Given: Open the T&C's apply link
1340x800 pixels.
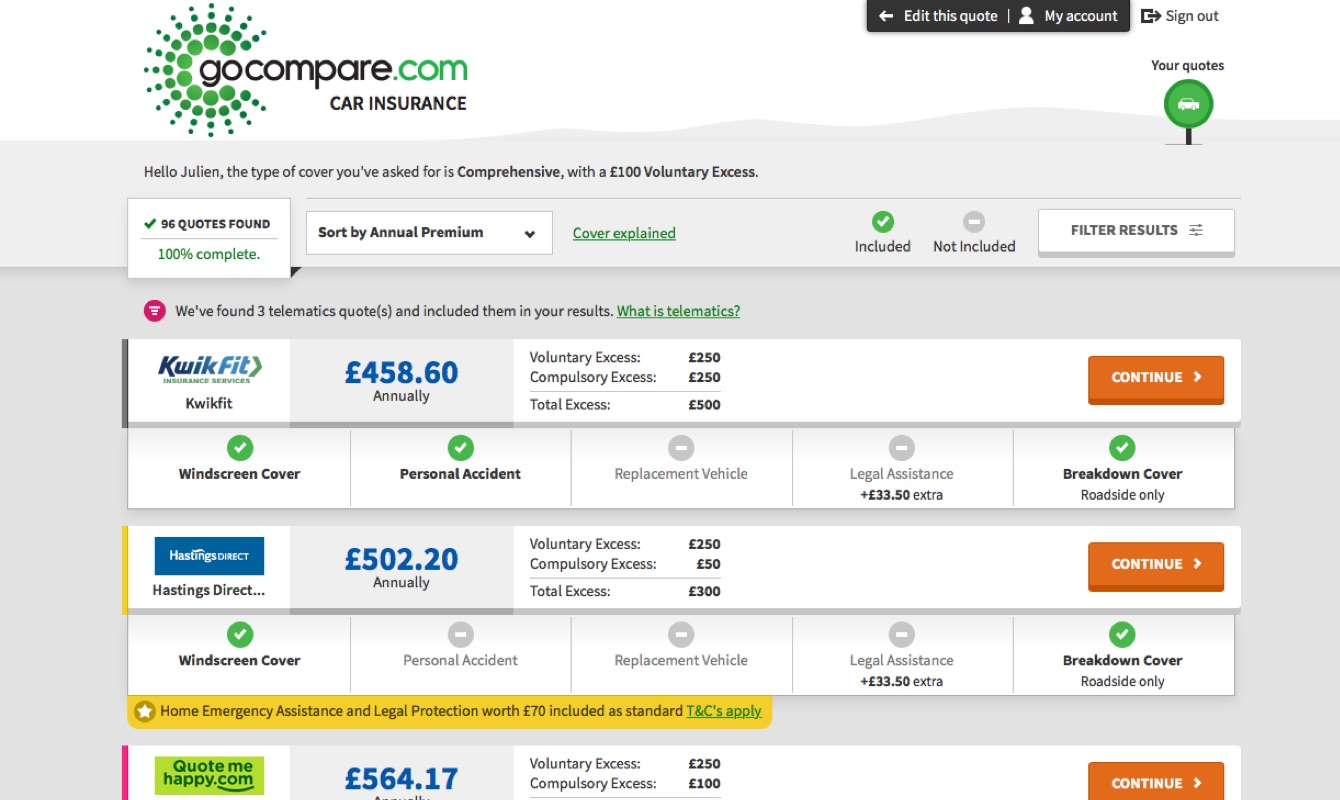Looking at the screenshot, I should point(724,711).
